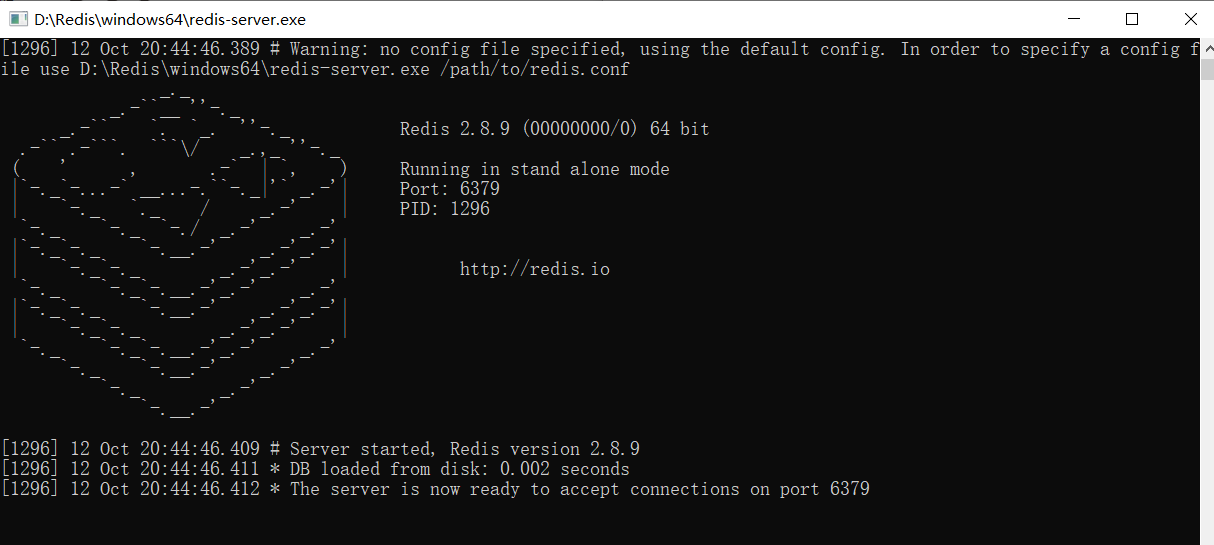Image resolution: width=1214 pixels, height=545 pixels.
Task: Click the "PID: 1296" line
Action: (445, 209)
